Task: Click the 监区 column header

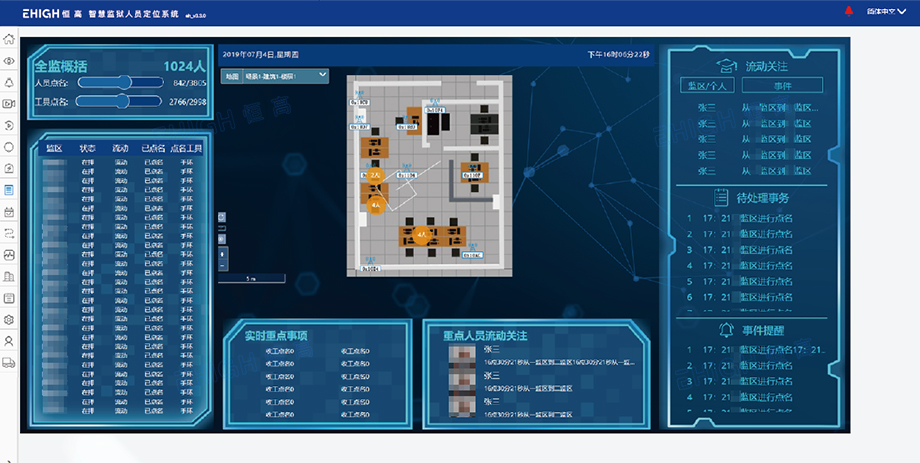Action: point(55,148)
